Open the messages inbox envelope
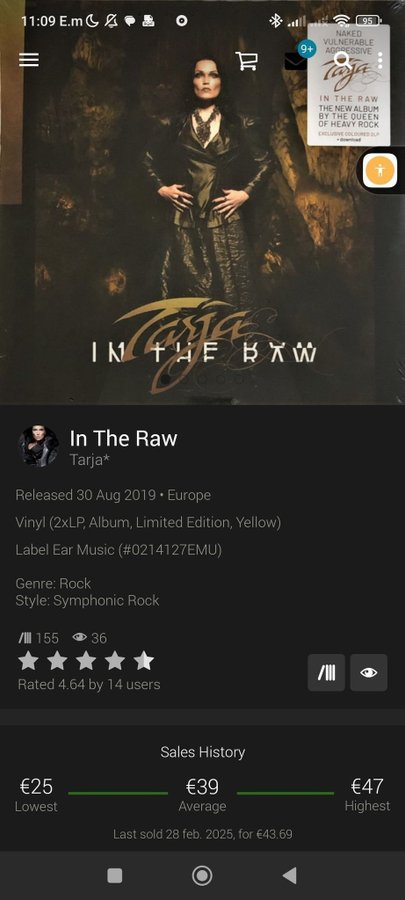This screenshot has height=900, width=405. (295, 61)
